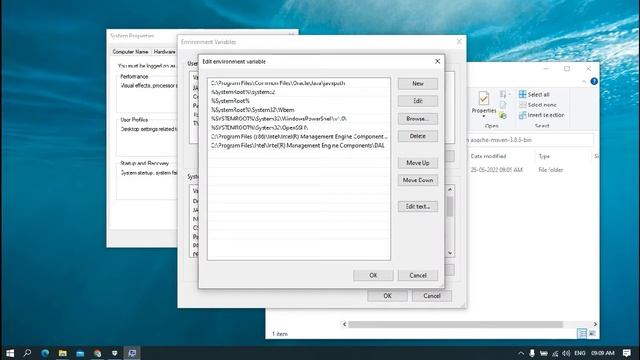Click scroll-up arrow in system variables list

[x=450, y=189]
